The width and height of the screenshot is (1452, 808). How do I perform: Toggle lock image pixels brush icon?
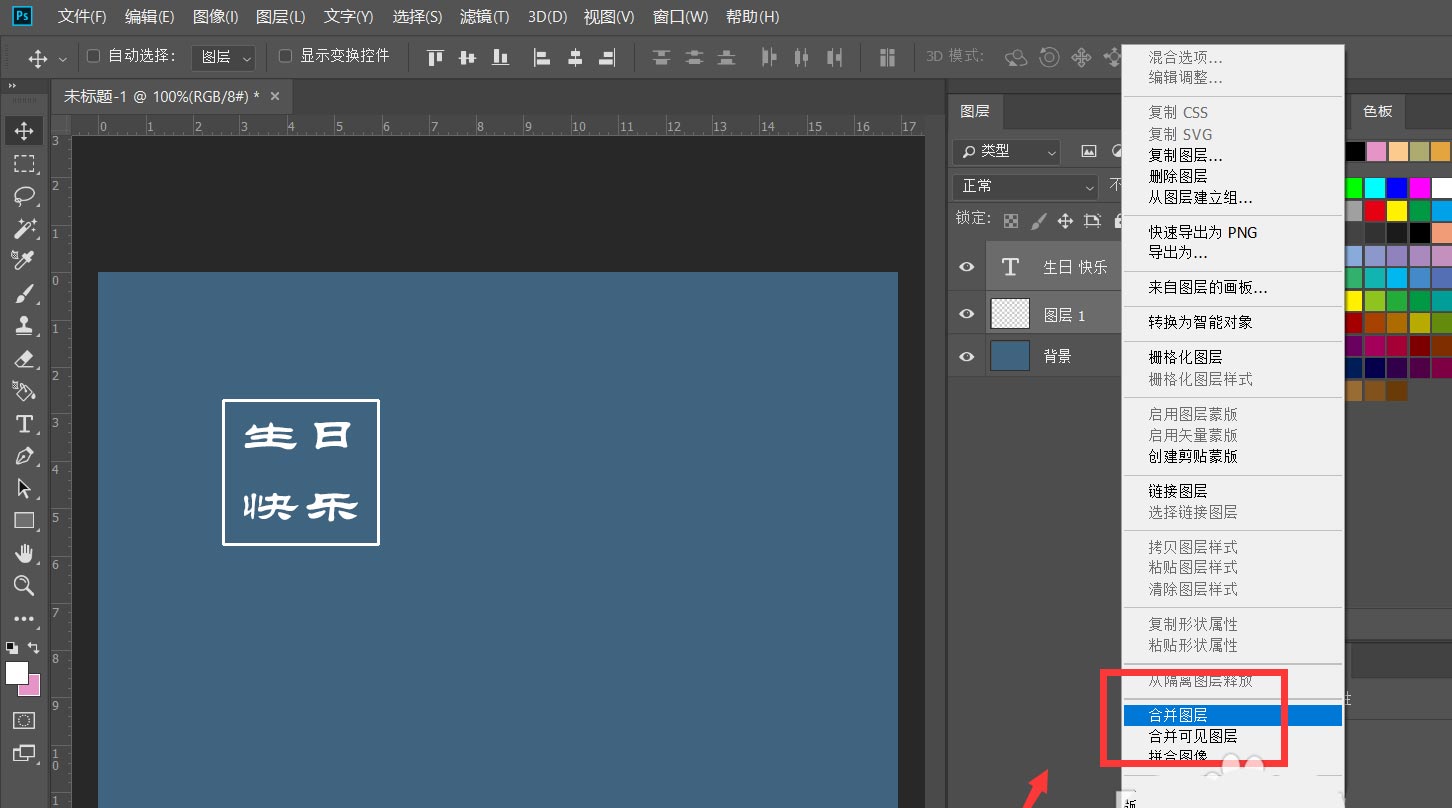pos(1039,220)
